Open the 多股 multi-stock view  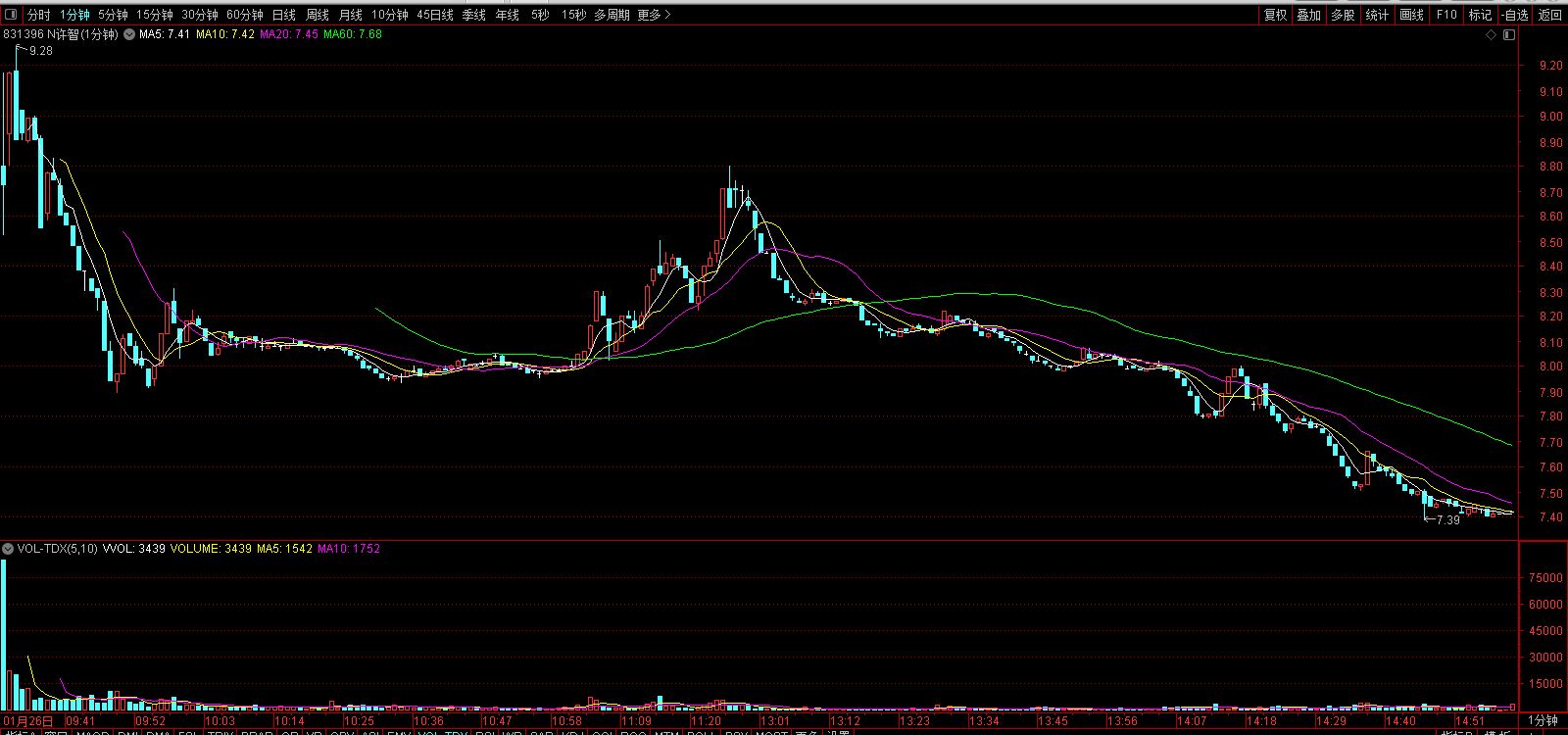tap(1343, 15)
